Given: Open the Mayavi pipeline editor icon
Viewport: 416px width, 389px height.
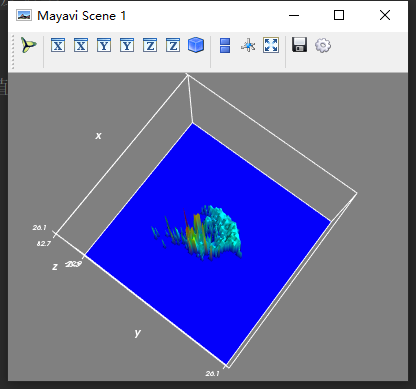Looking at the screenshot, I should [x=29, y=45].
